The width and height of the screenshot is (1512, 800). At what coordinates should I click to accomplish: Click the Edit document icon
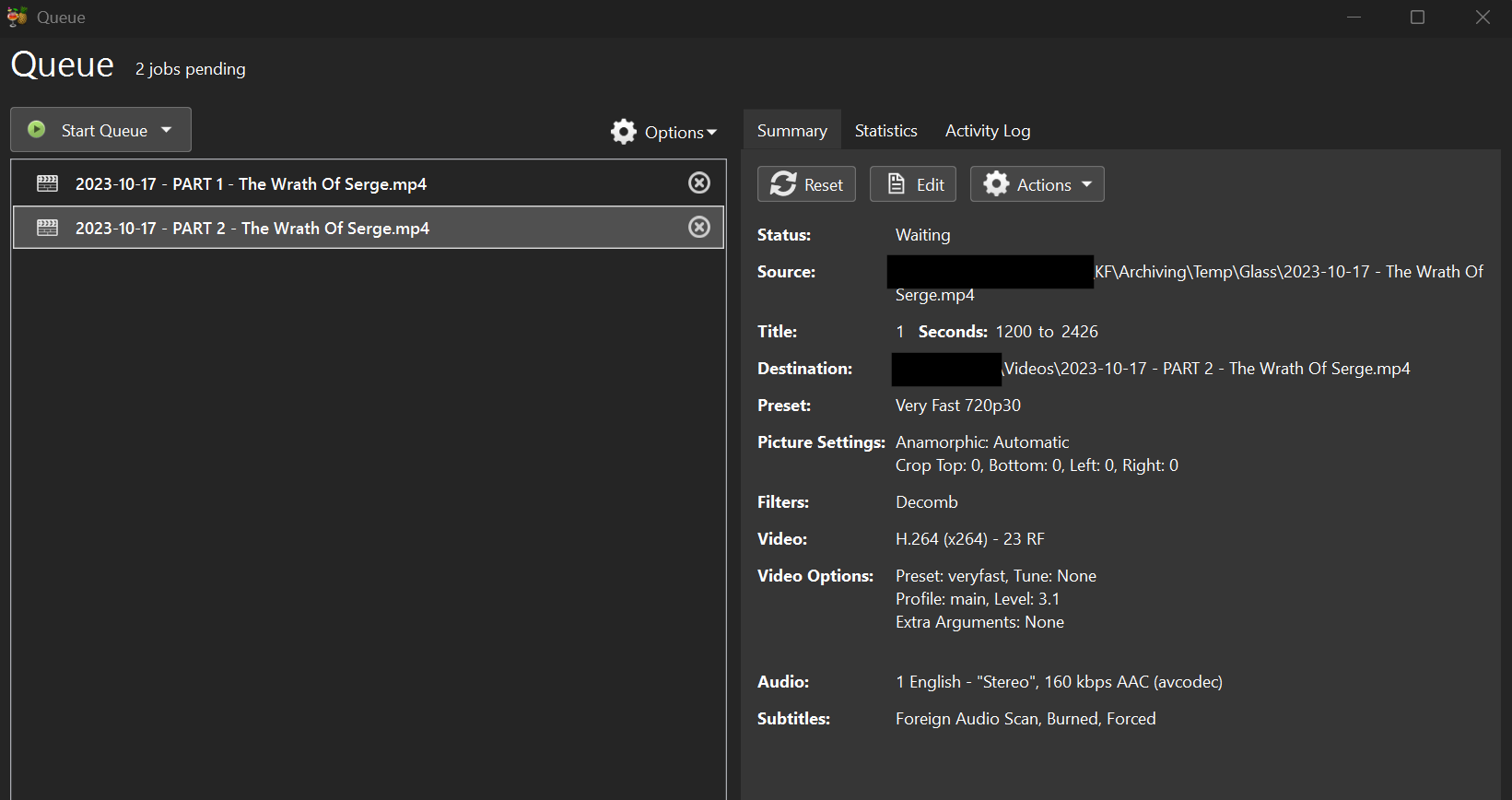coord(896,184)
